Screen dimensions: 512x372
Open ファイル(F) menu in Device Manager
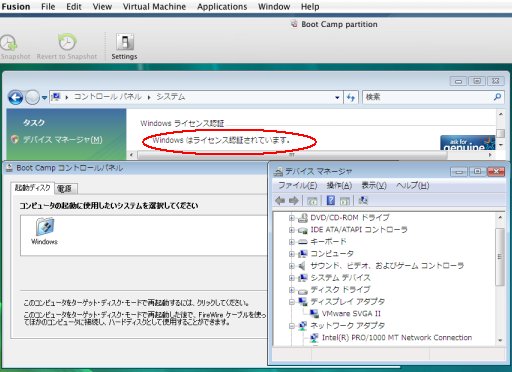[297, 185]
